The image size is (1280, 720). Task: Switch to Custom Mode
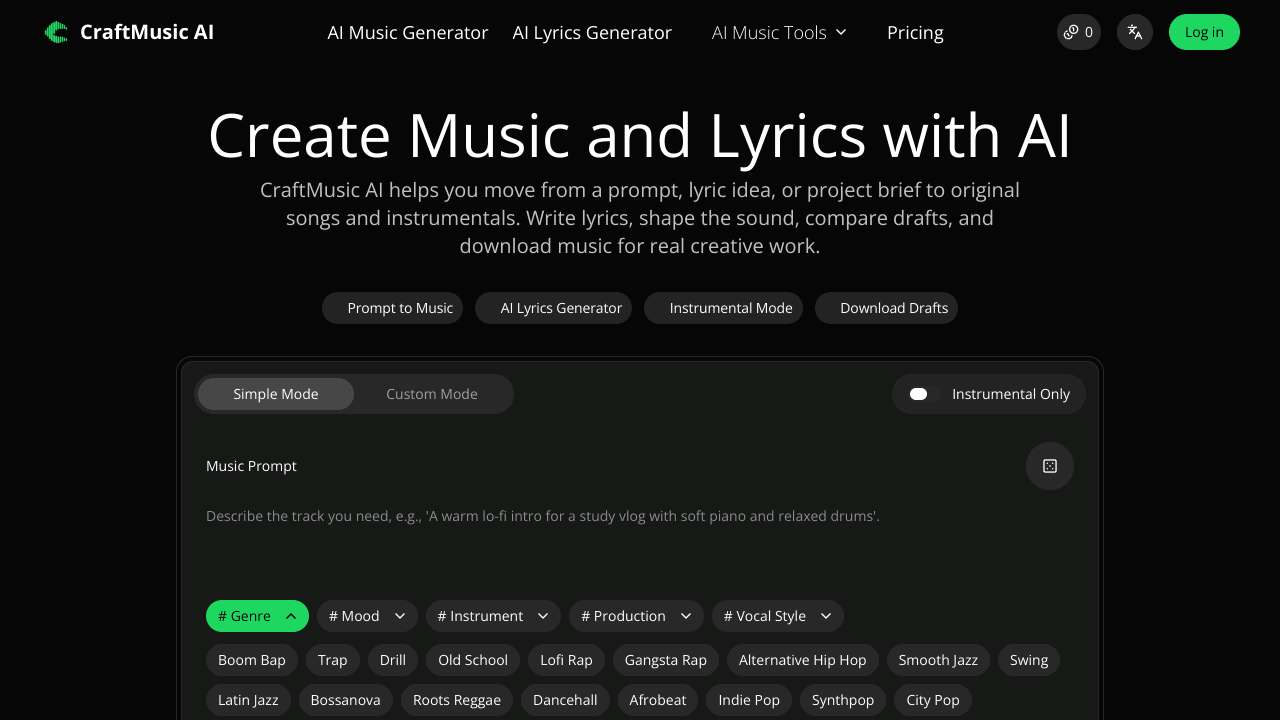432,394
